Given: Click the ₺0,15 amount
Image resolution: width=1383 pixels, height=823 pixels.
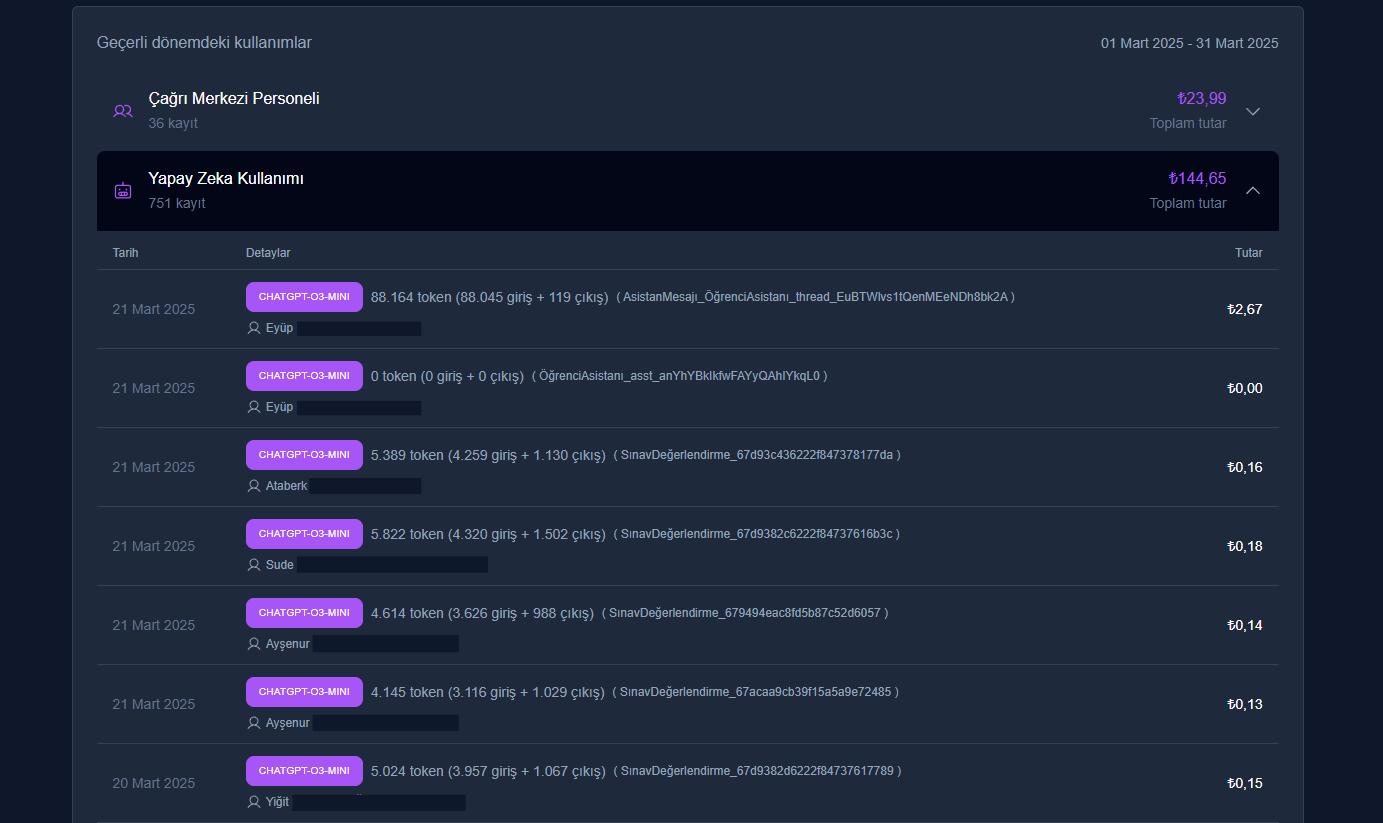Looking at the screenshot, I should (x=1245, y=783).
